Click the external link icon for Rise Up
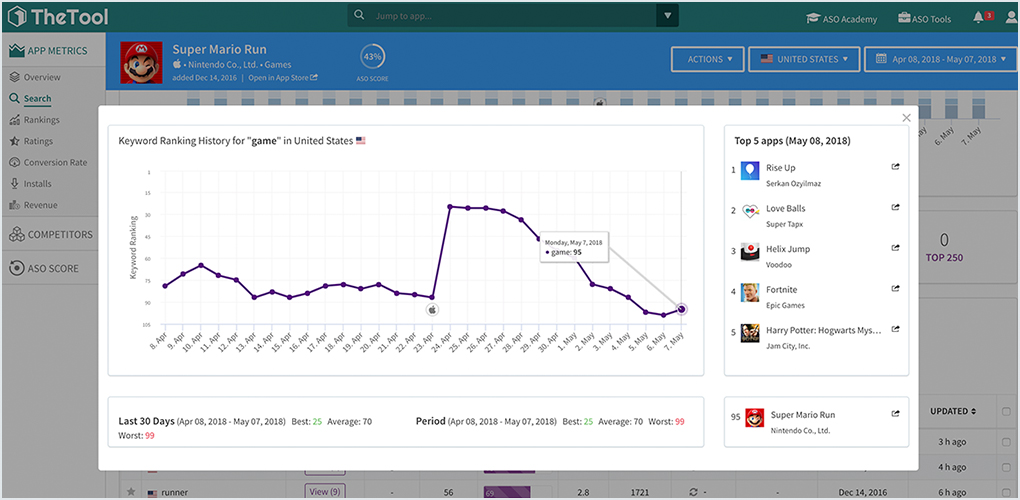Image resolution: width=1020 pixels, height=500 pixels. click(x=895, y=168)
